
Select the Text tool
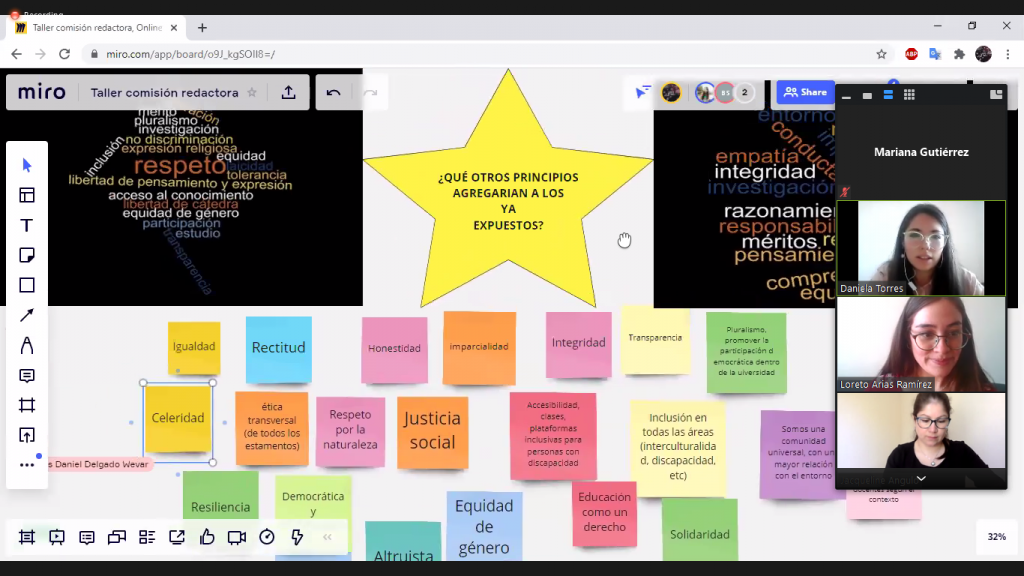27,225
